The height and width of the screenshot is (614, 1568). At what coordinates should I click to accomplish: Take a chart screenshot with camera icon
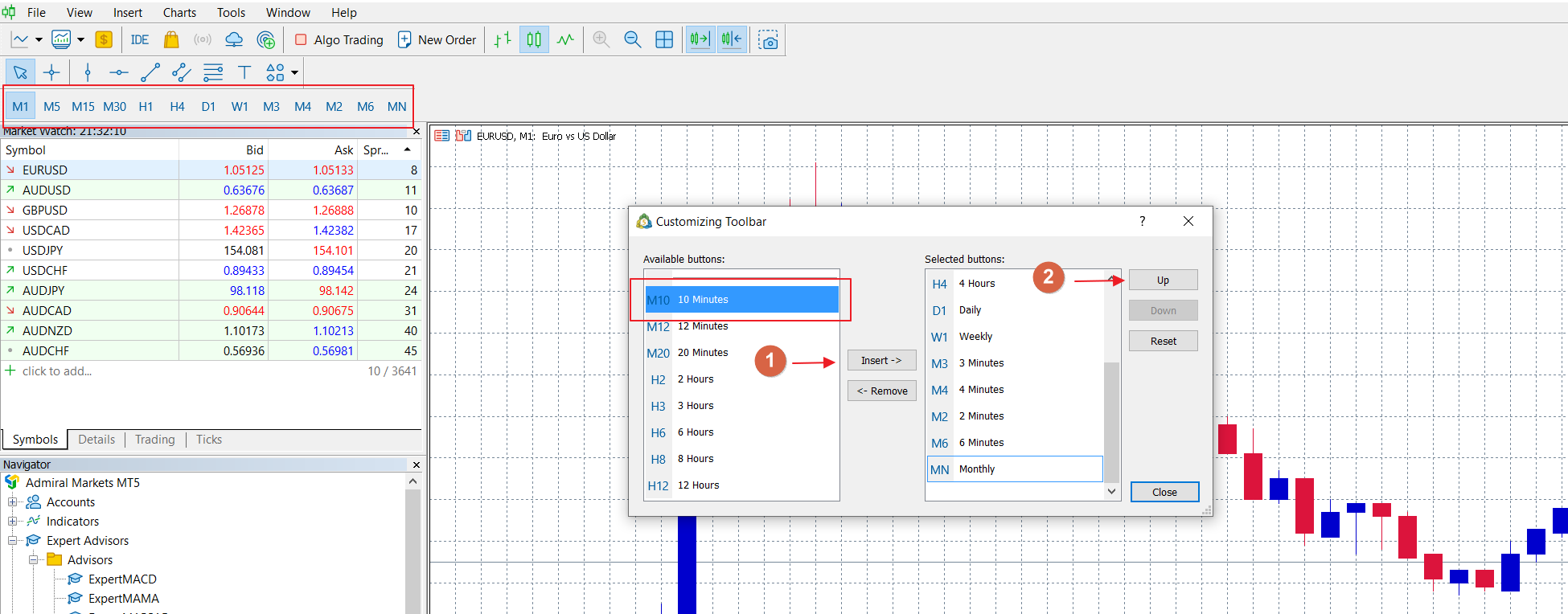click(x=769, y=40)
